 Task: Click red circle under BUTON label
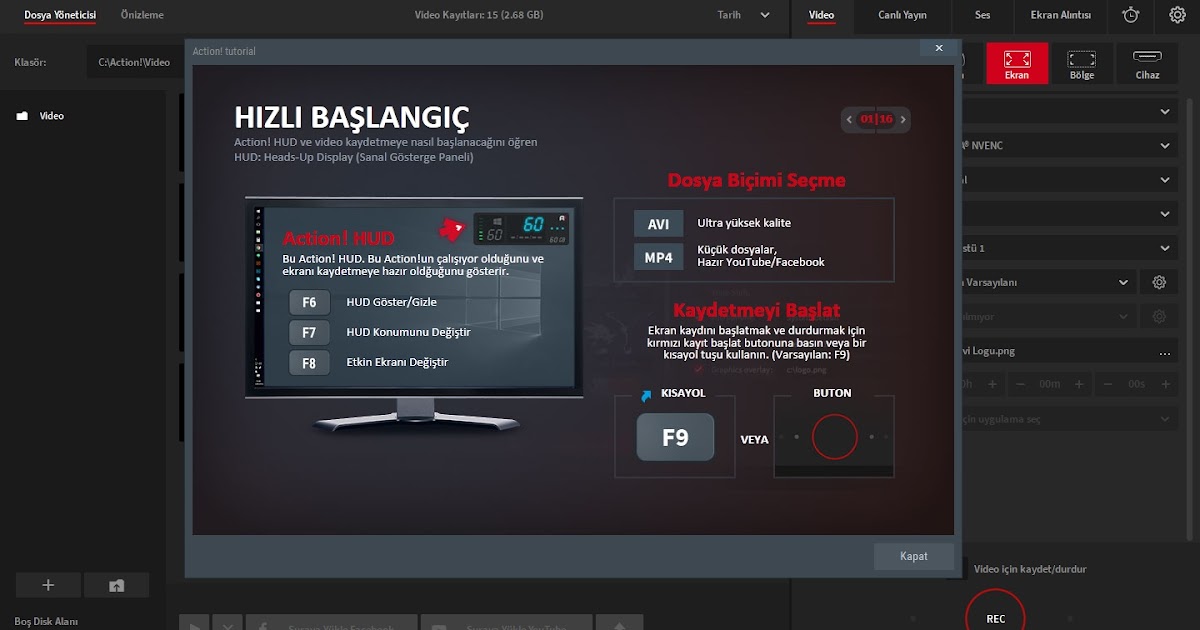pos(834,437)
